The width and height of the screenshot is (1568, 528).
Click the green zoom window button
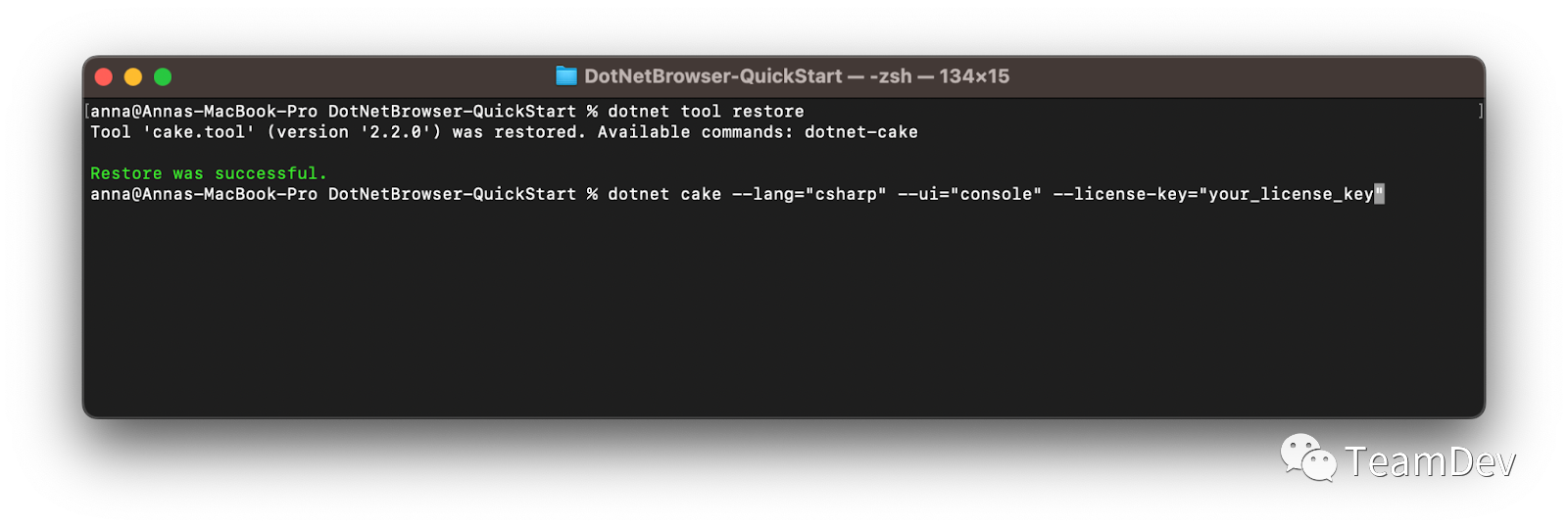pos(163,76)
